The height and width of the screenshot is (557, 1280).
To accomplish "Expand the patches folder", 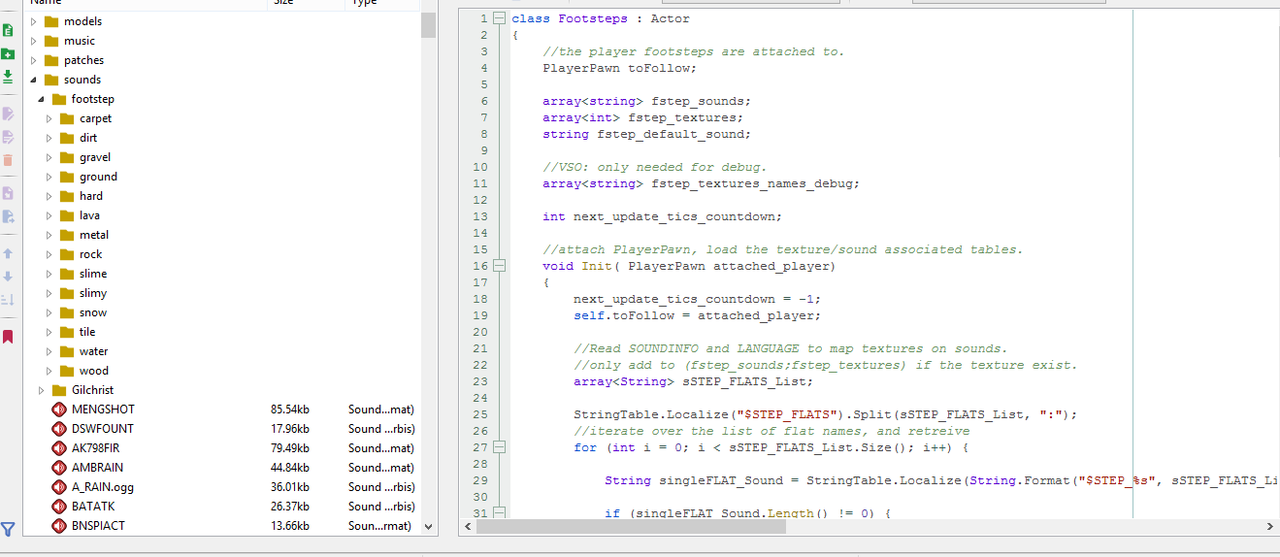I will click(x=33, y=60).
